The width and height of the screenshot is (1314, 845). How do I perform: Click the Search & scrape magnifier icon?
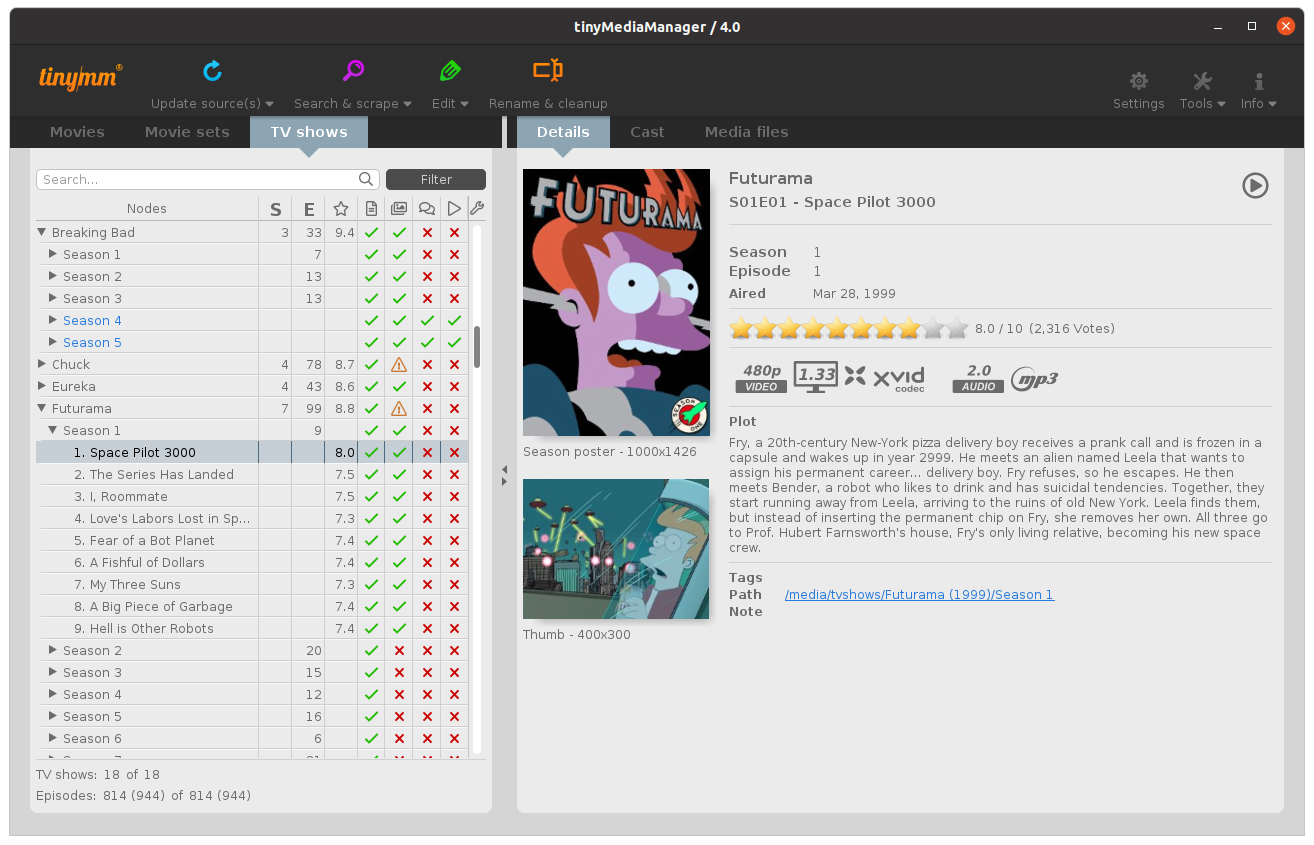pos(353,71)
